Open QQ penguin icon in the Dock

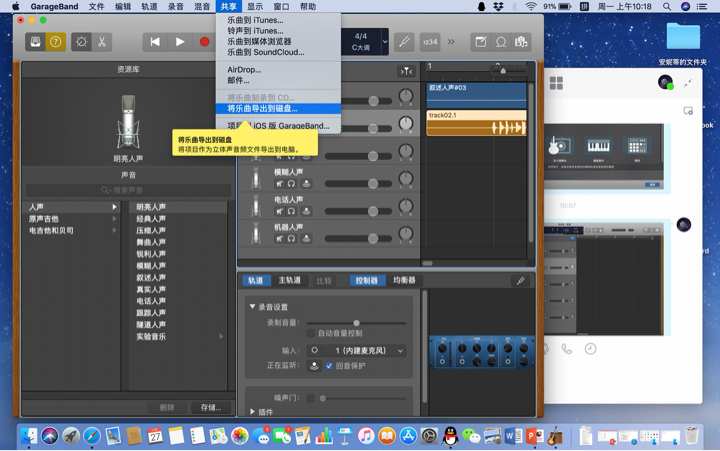point(450,435)
